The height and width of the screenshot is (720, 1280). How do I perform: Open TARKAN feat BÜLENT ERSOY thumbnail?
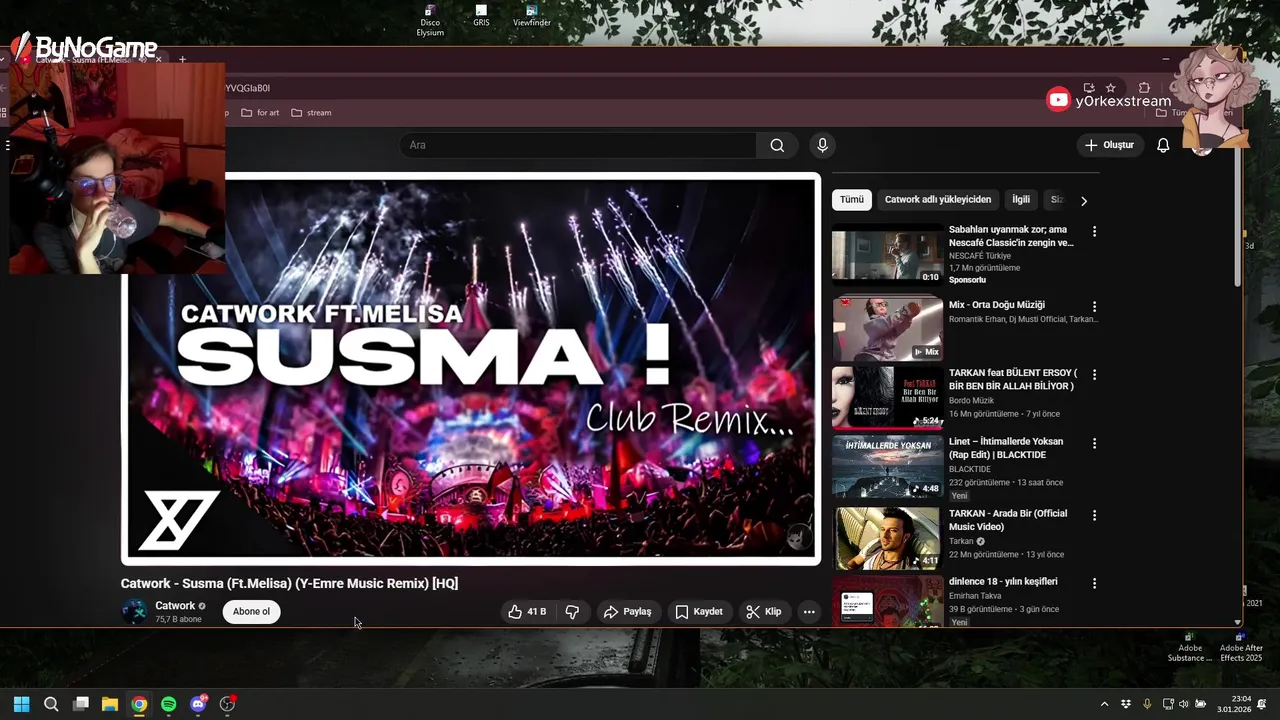click(887, 398)
